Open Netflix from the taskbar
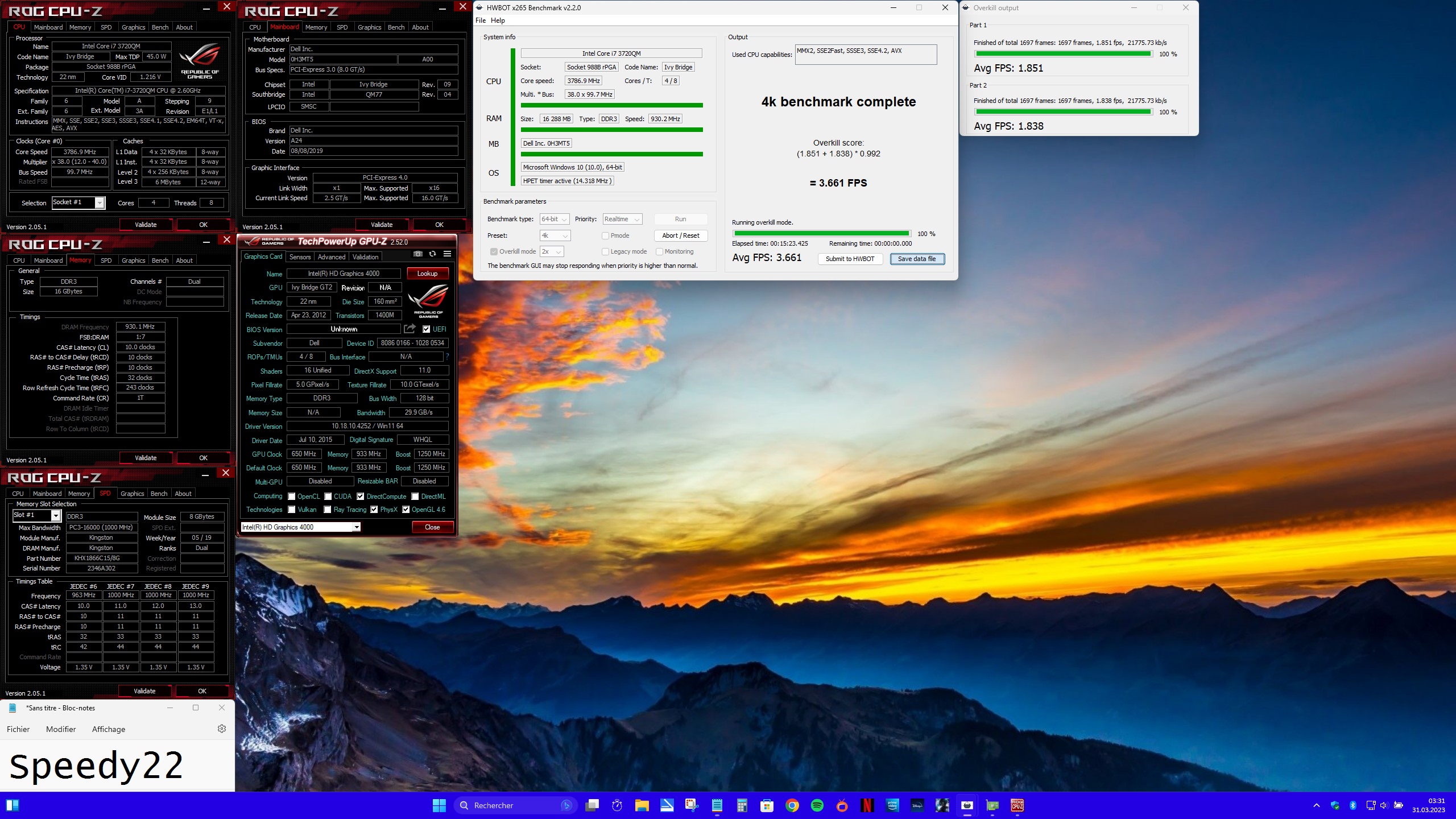The image size is (1456, 819). 867,805
